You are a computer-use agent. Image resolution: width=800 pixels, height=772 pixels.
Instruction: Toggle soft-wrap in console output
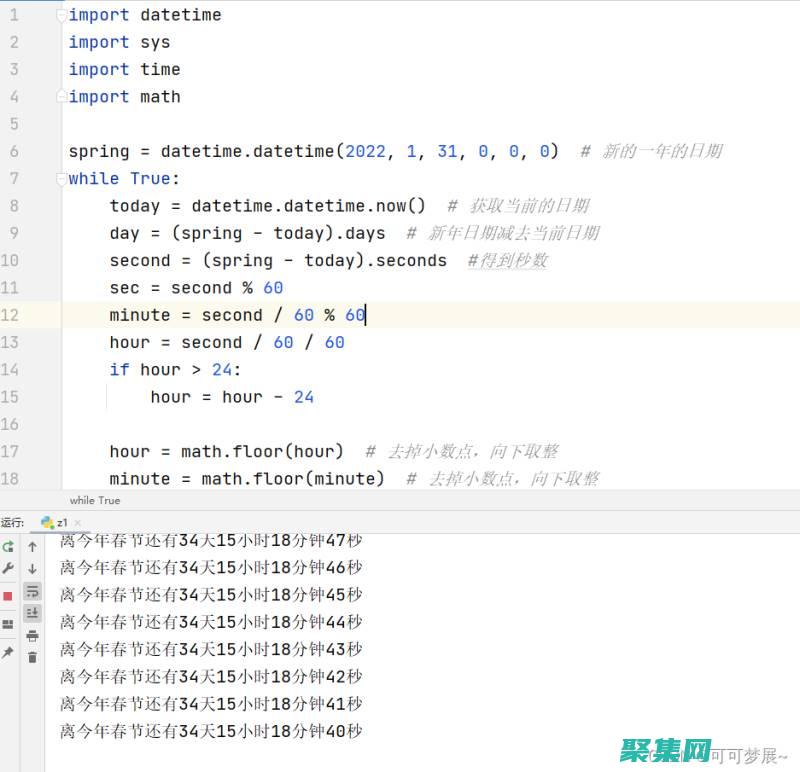[x=32, y=591]
